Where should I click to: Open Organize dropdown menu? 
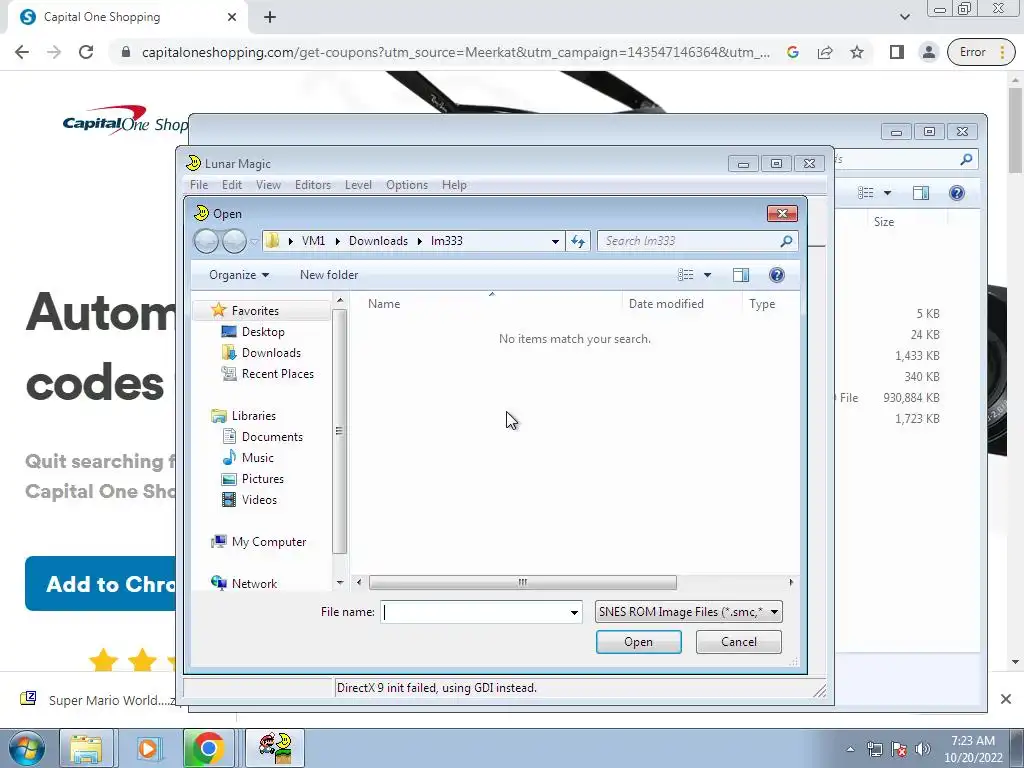[239, 275]
